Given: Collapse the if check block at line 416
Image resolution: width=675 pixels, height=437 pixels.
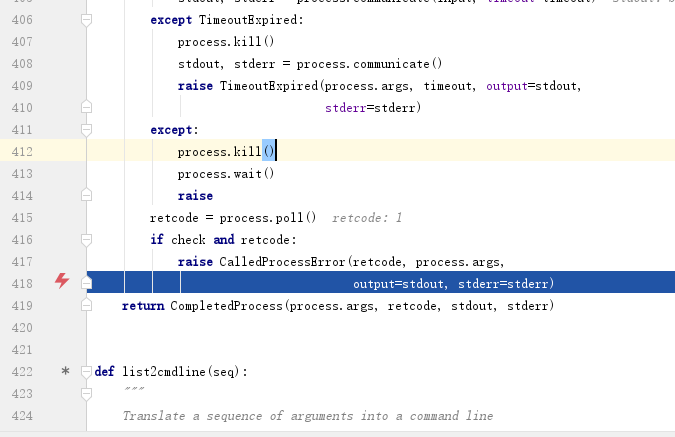Looking at the screenshot, I should pos(87,239).
